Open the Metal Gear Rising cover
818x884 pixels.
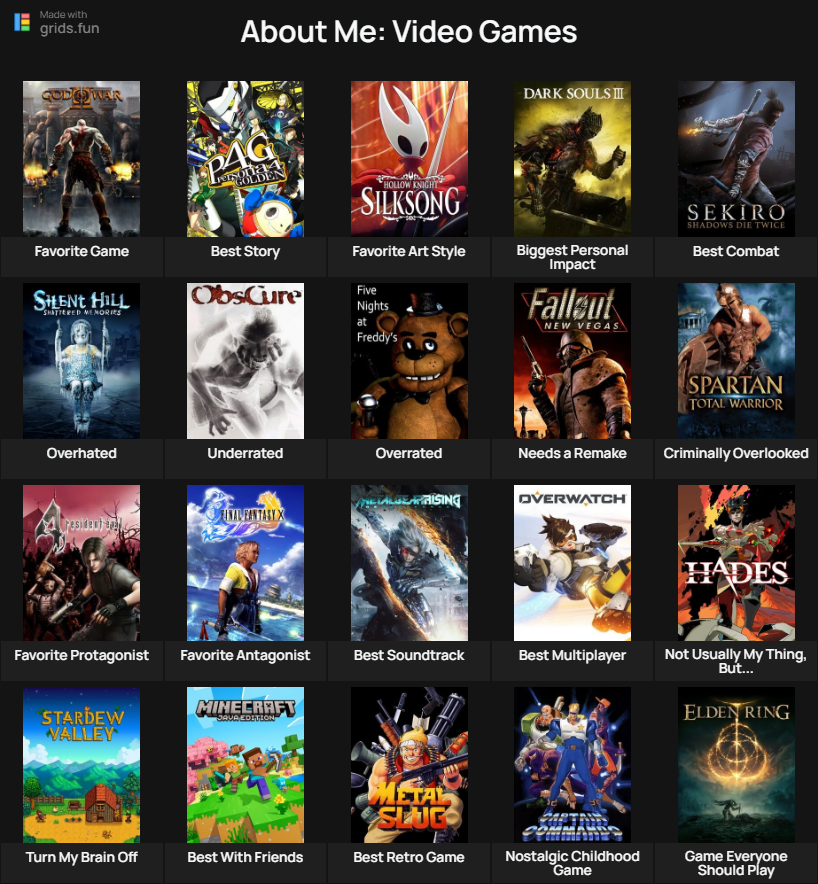(x=409, y=563)
